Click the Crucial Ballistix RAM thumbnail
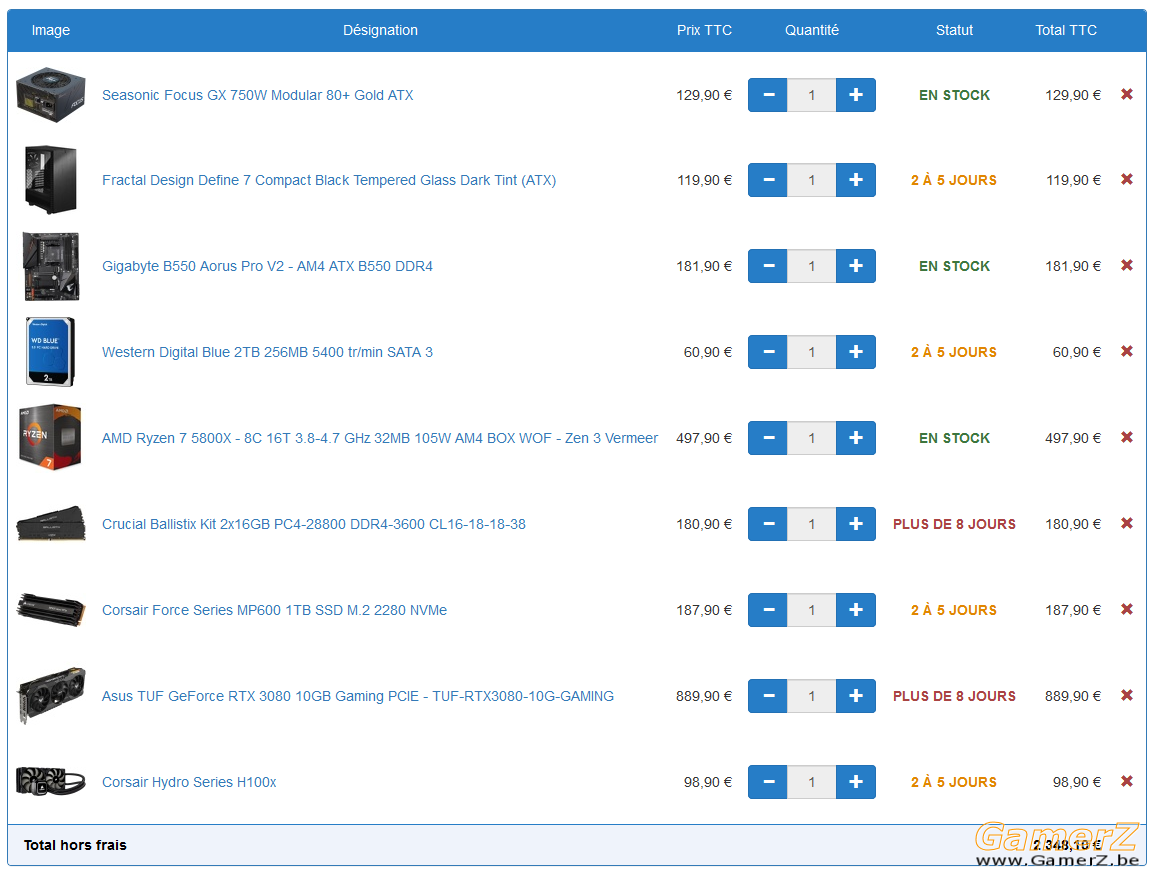Screen dimensions: 1160x876 tap(50, 524)
